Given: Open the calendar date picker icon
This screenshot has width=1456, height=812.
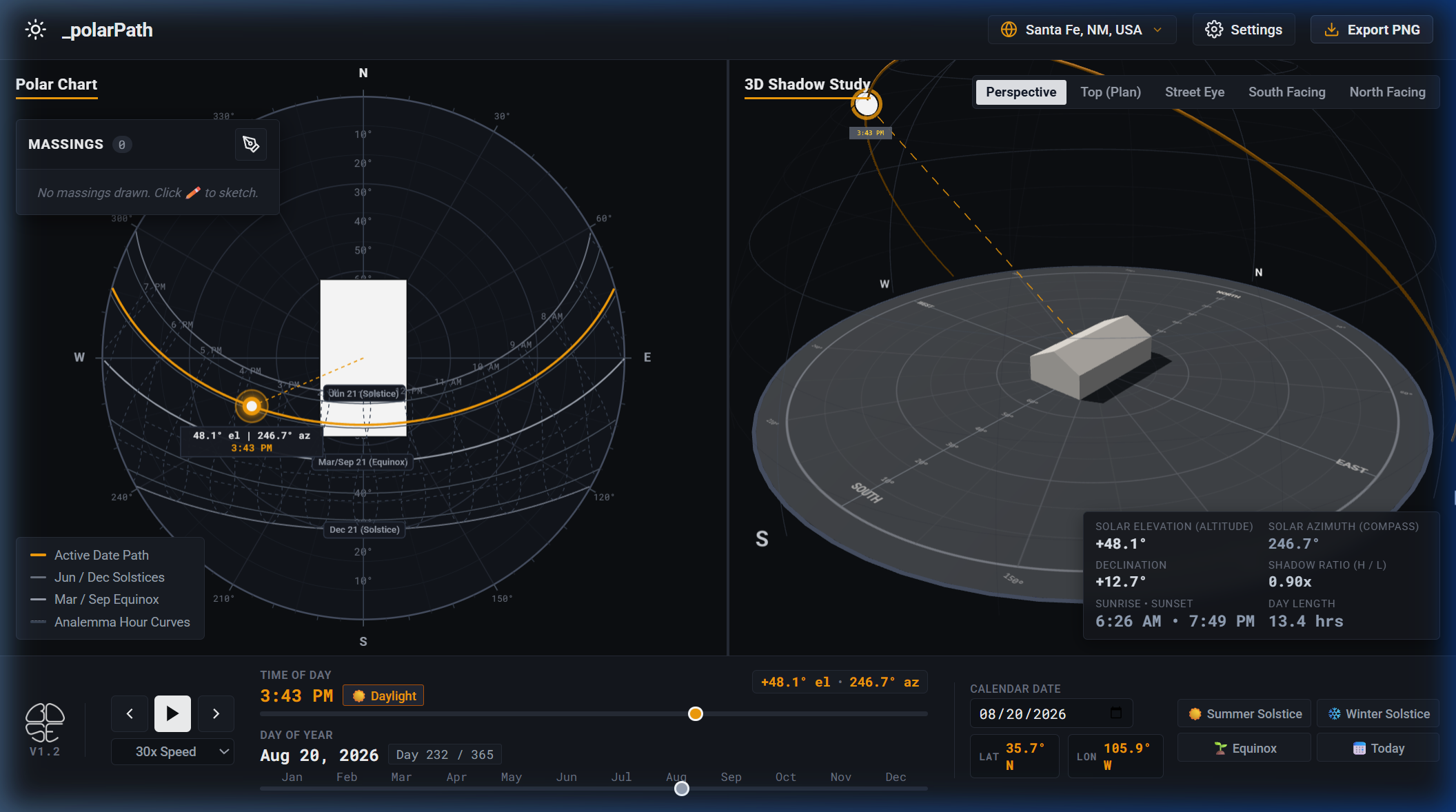Looking at the screenshot, I should click(x=1116, y=713).
